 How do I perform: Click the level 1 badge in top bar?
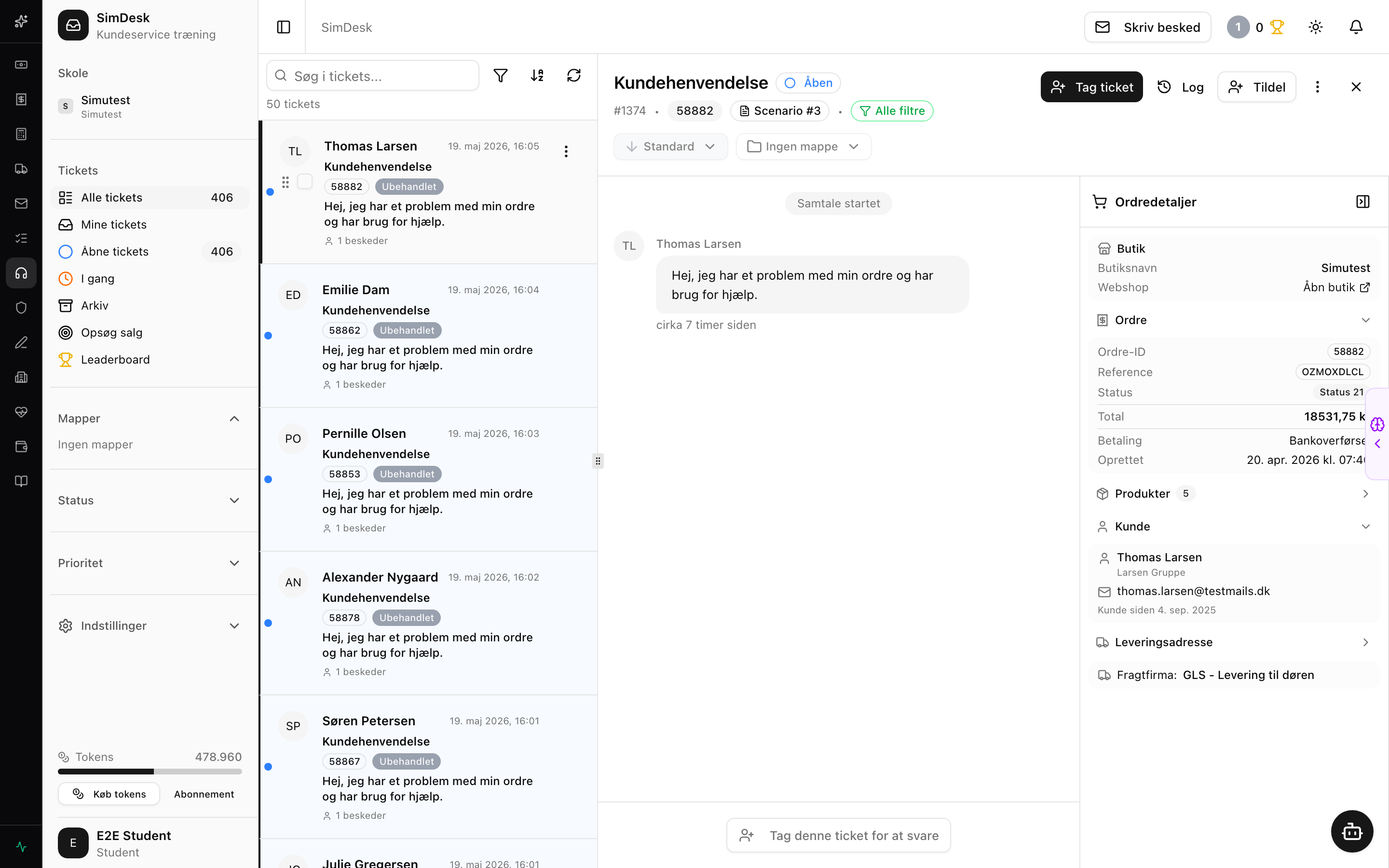tap(1238, 27)
